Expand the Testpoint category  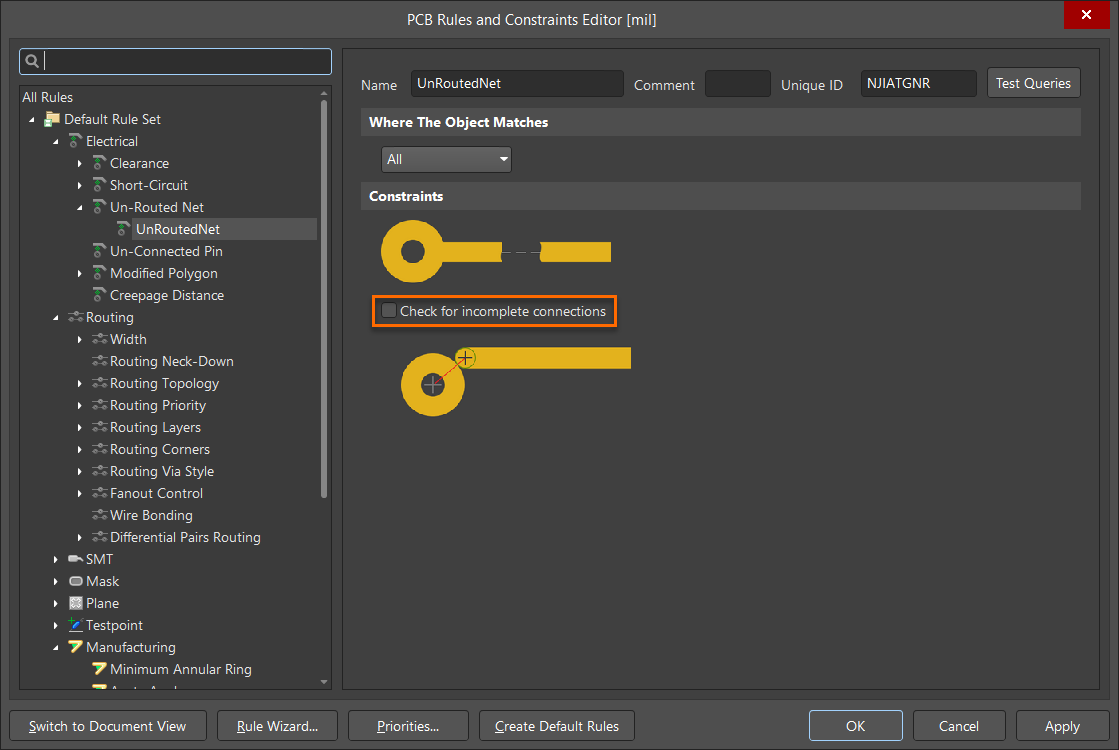[x=56, y=625]
